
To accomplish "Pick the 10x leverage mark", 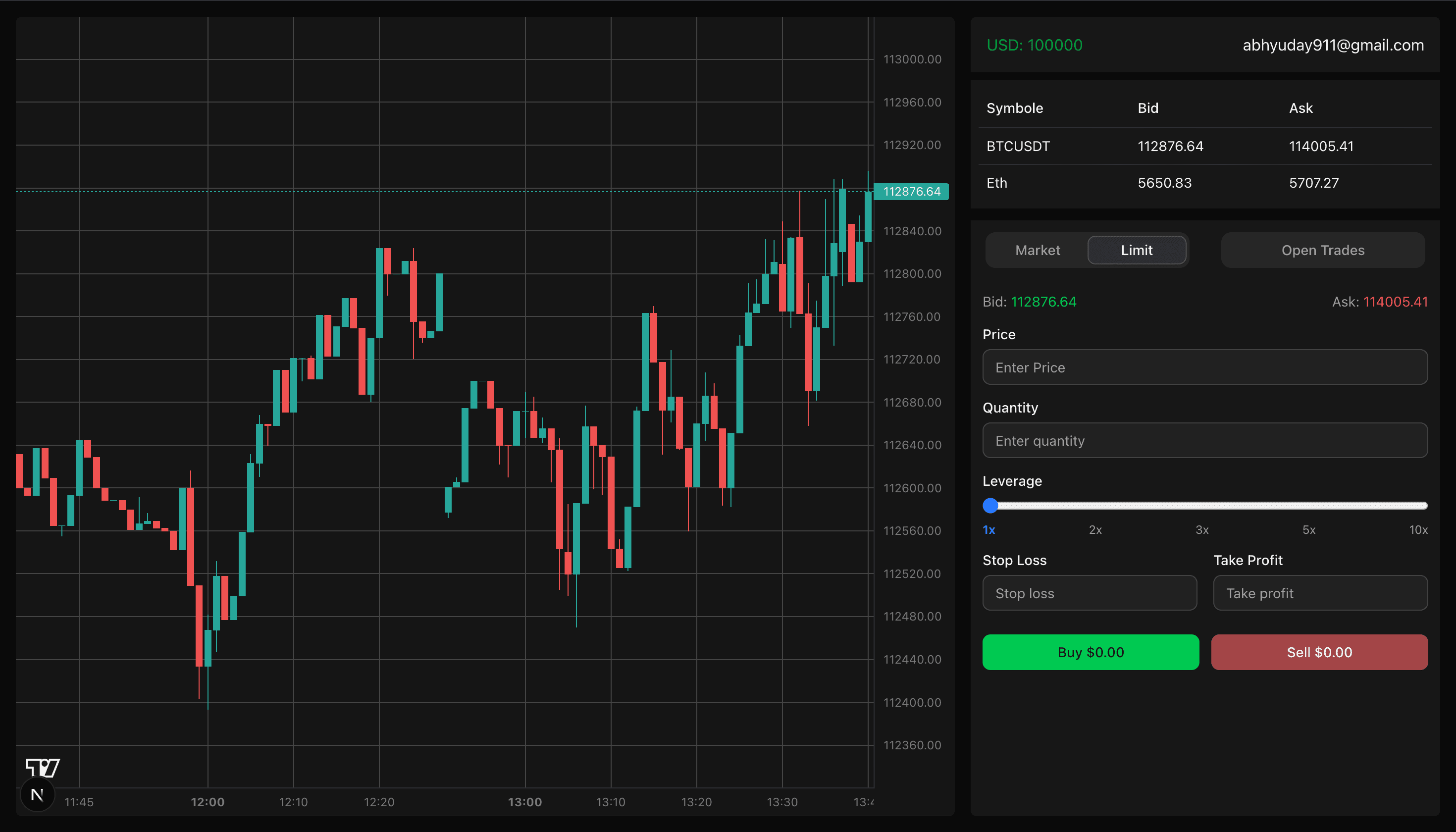I will point(1418,530).
